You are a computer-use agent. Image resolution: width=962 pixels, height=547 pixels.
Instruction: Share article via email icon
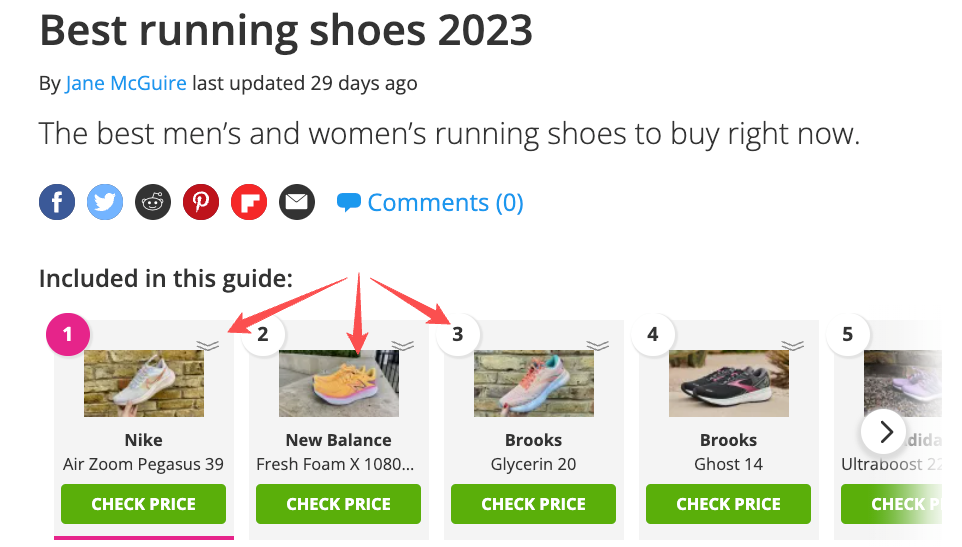[297, 203]
